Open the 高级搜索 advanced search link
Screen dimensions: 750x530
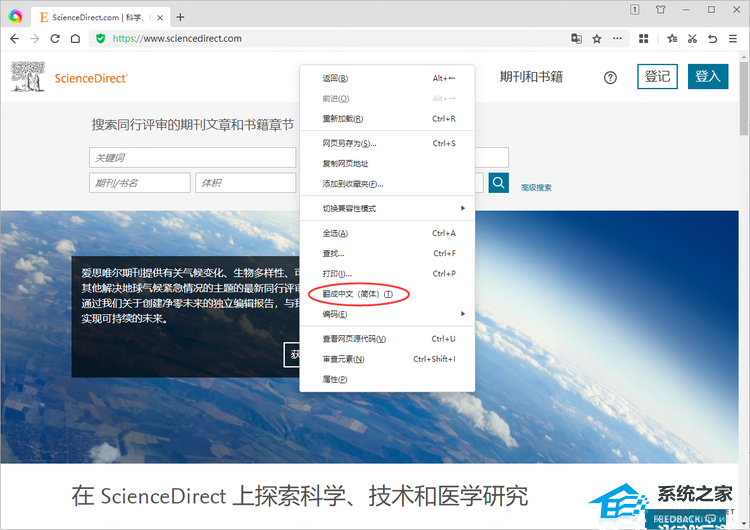[536, 188]
